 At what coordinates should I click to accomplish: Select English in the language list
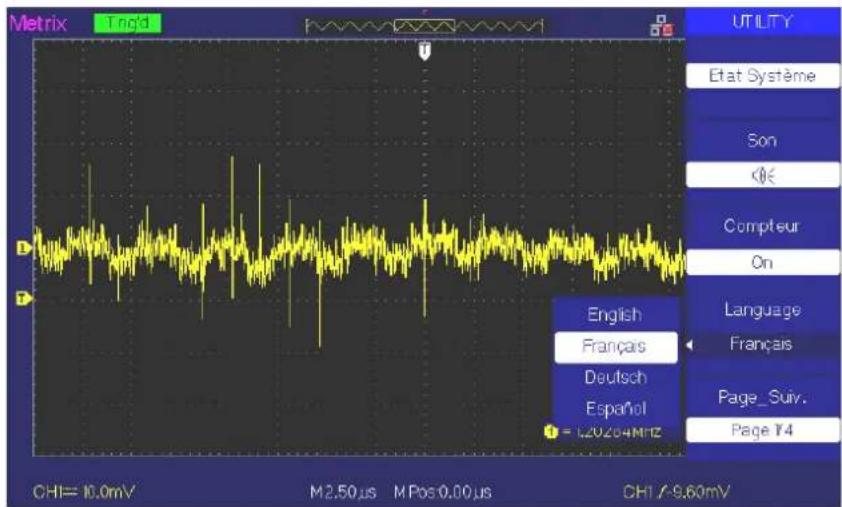coord(615,314)
